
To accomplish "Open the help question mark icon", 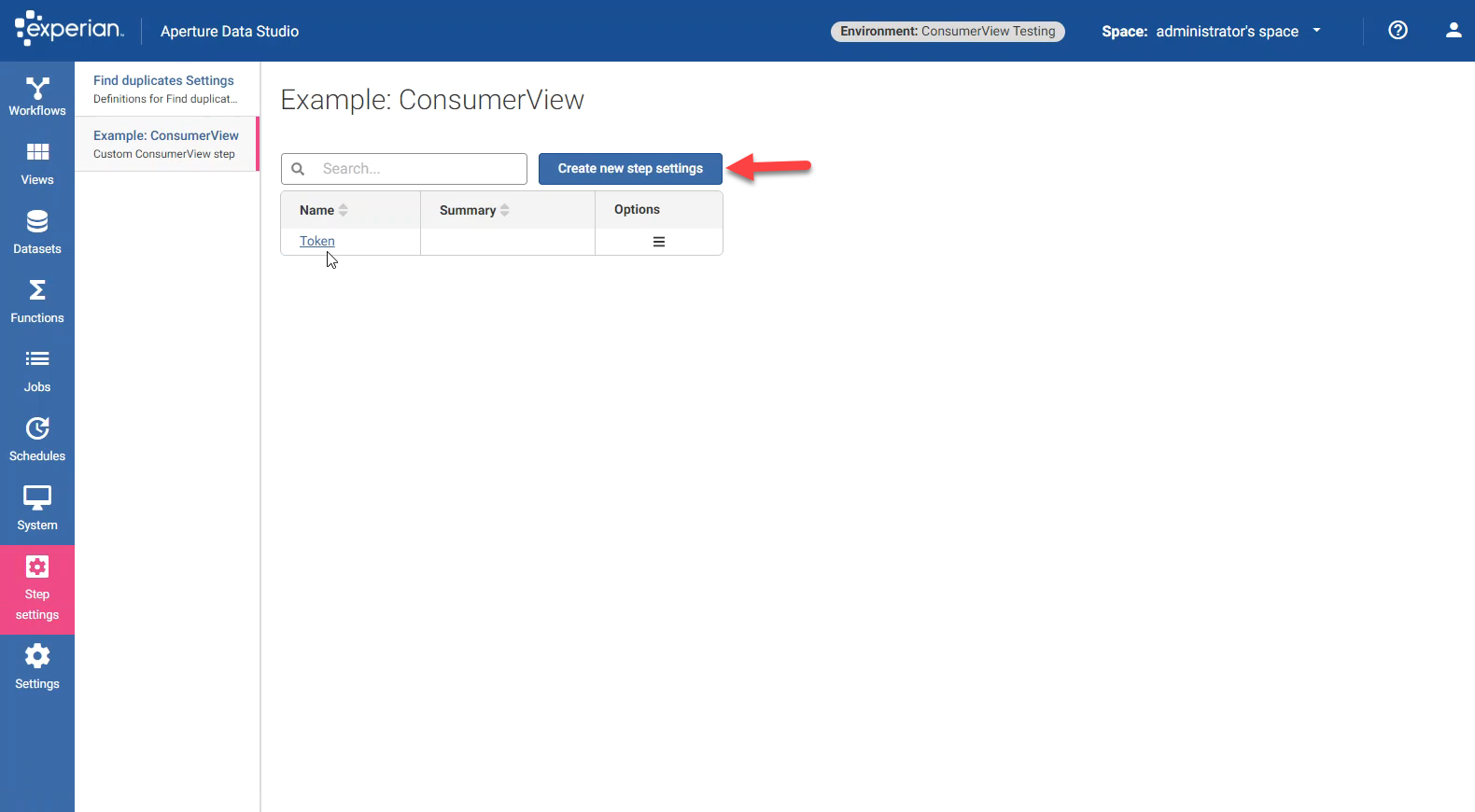I will pyautogui.click(x=1398, y=30).
